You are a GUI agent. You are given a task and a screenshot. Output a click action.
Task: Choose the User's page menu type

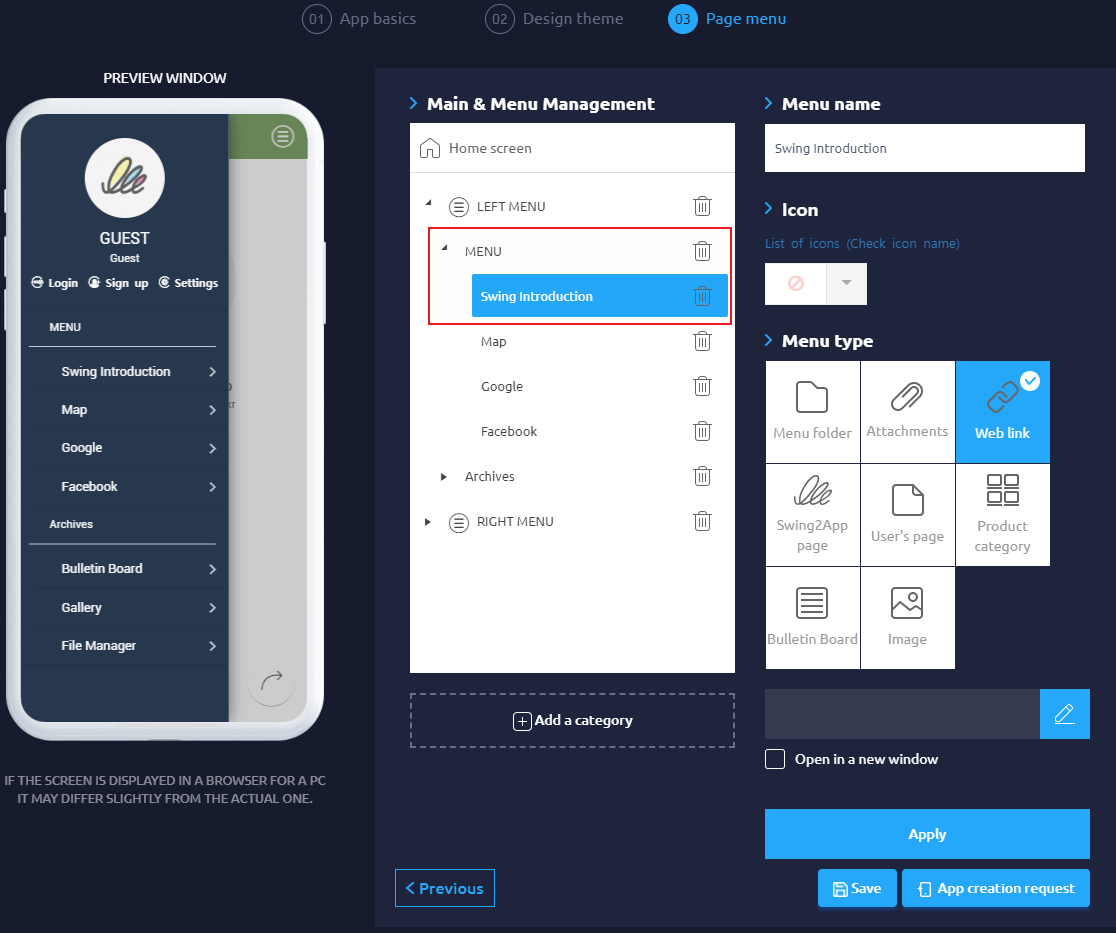(x=907, y=515)
